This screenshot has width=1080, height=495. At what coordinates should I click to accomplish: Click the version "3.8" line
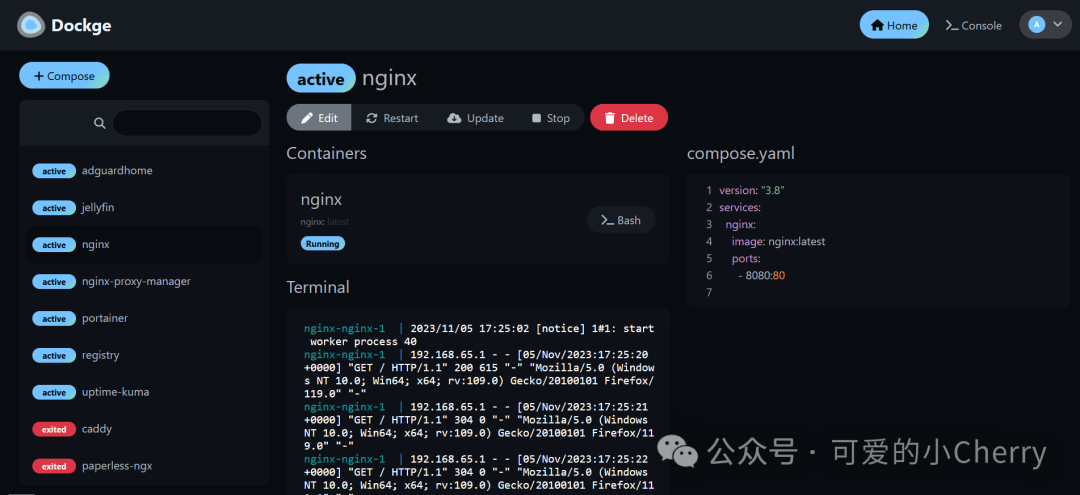(751, 190)
